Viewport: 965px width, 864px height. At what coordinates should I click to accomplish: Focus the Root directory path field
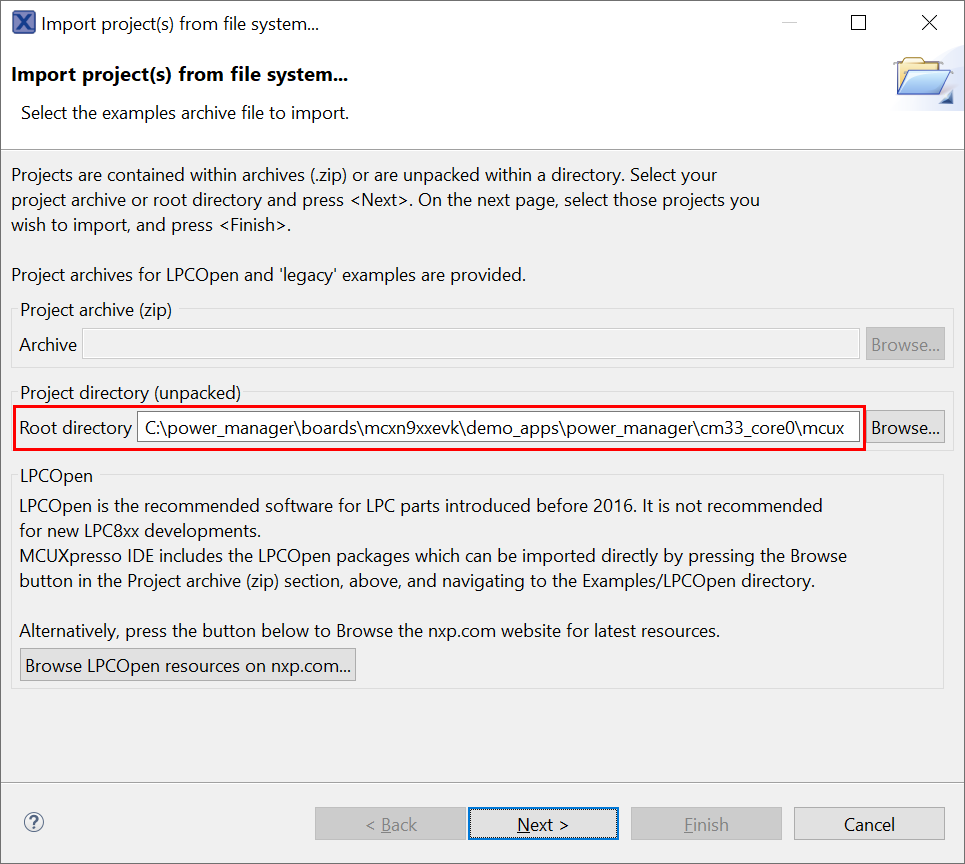coord(498,428)
